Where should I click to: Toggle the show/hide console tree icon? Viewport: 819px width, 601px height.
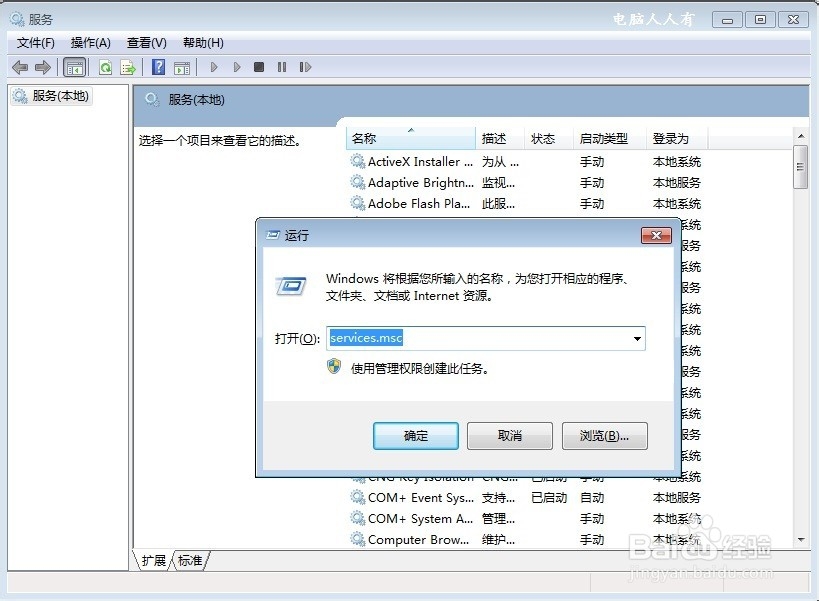tap(74, 67)
